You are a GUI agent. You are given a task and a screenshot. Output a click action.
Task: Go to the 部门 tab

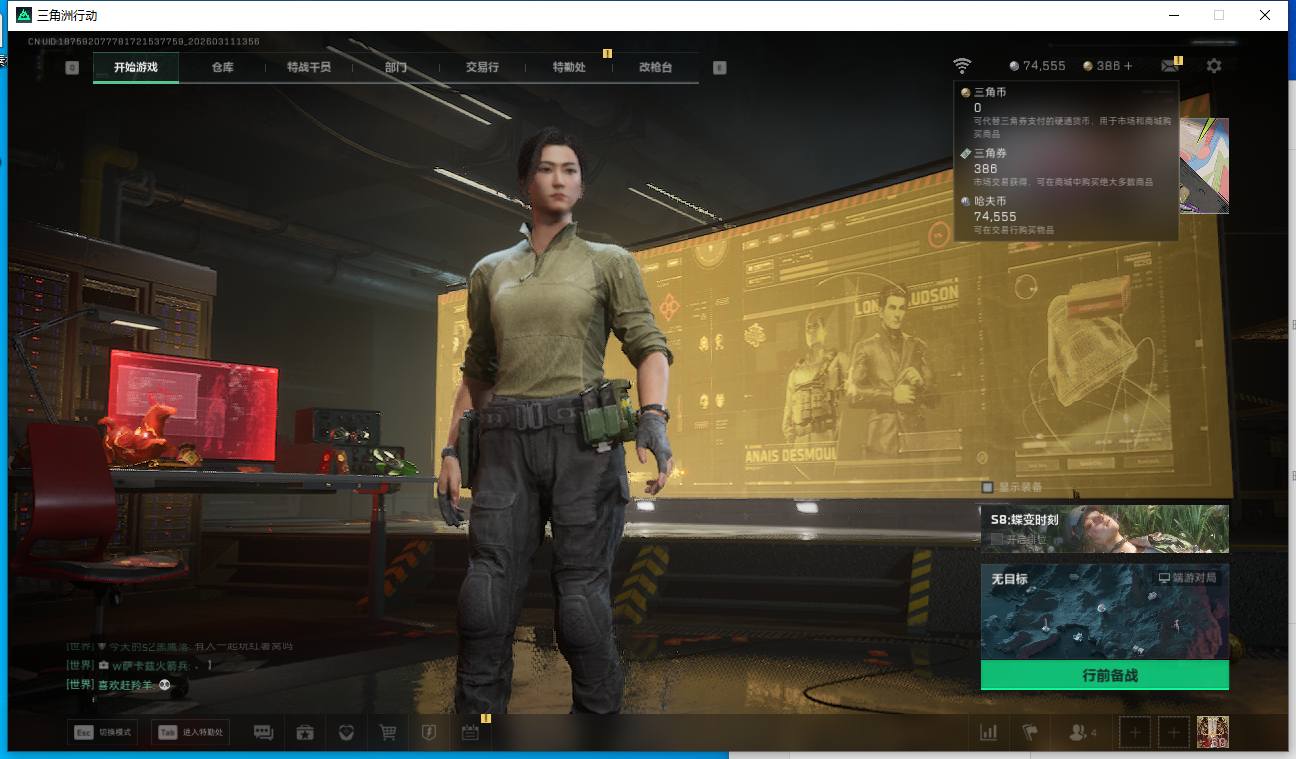pos(395,67)
